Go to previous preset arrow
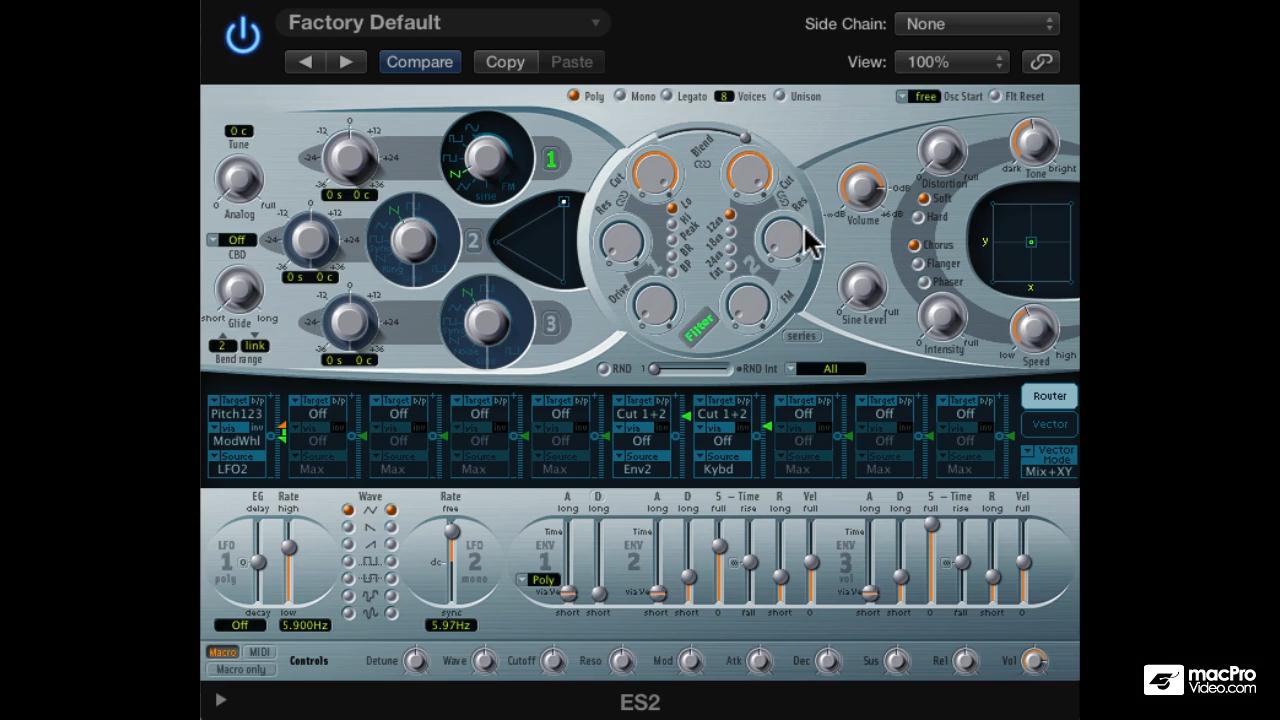This screenshot has height=720, width=1280. [305, 62]
